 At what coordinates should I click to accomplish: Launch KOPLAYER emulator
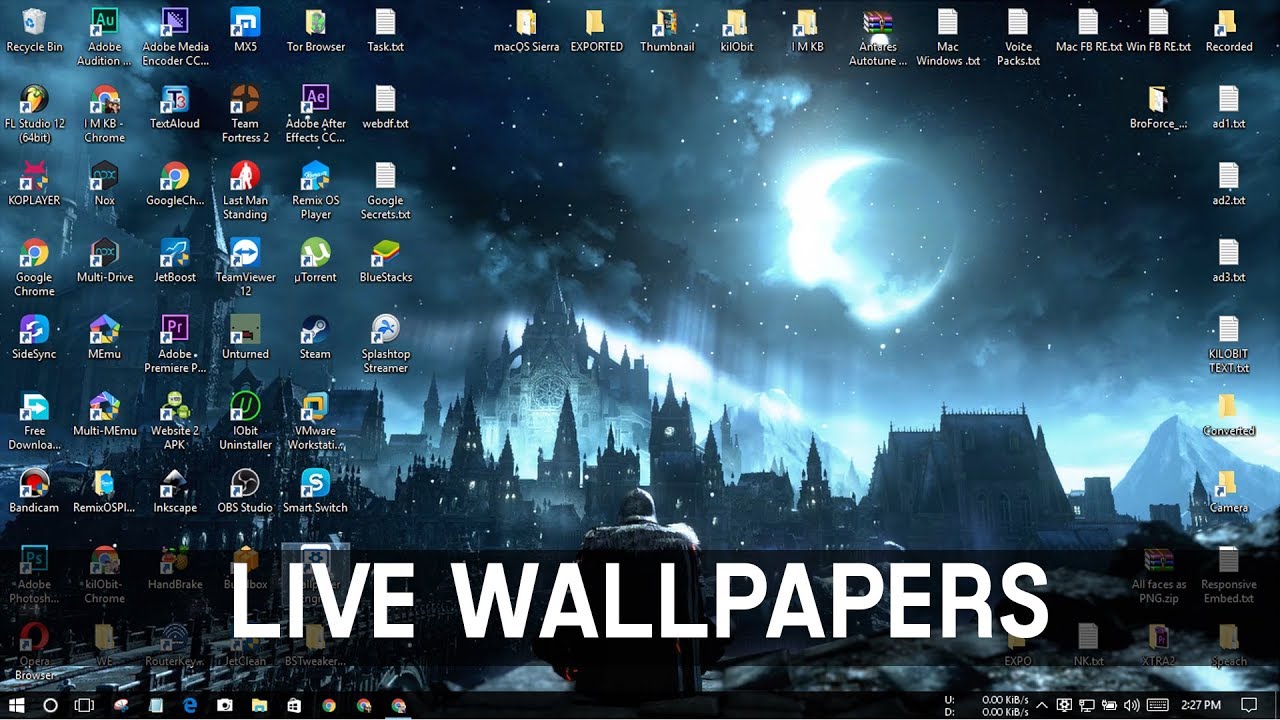[34, 184]
